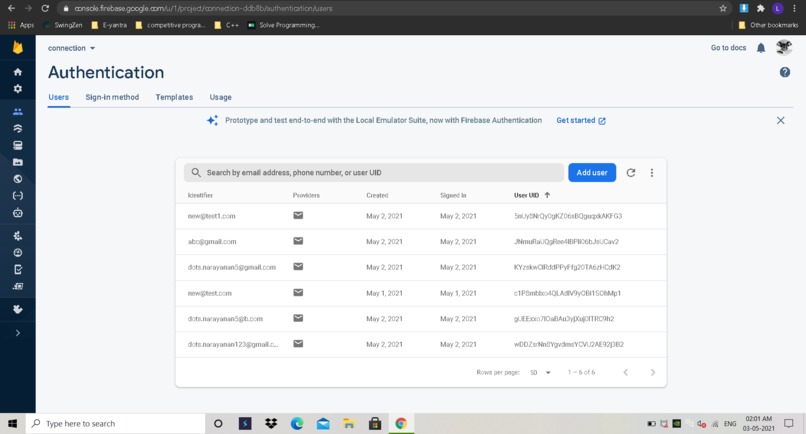
Task: Click Add user button
Action: click(592, 173)
